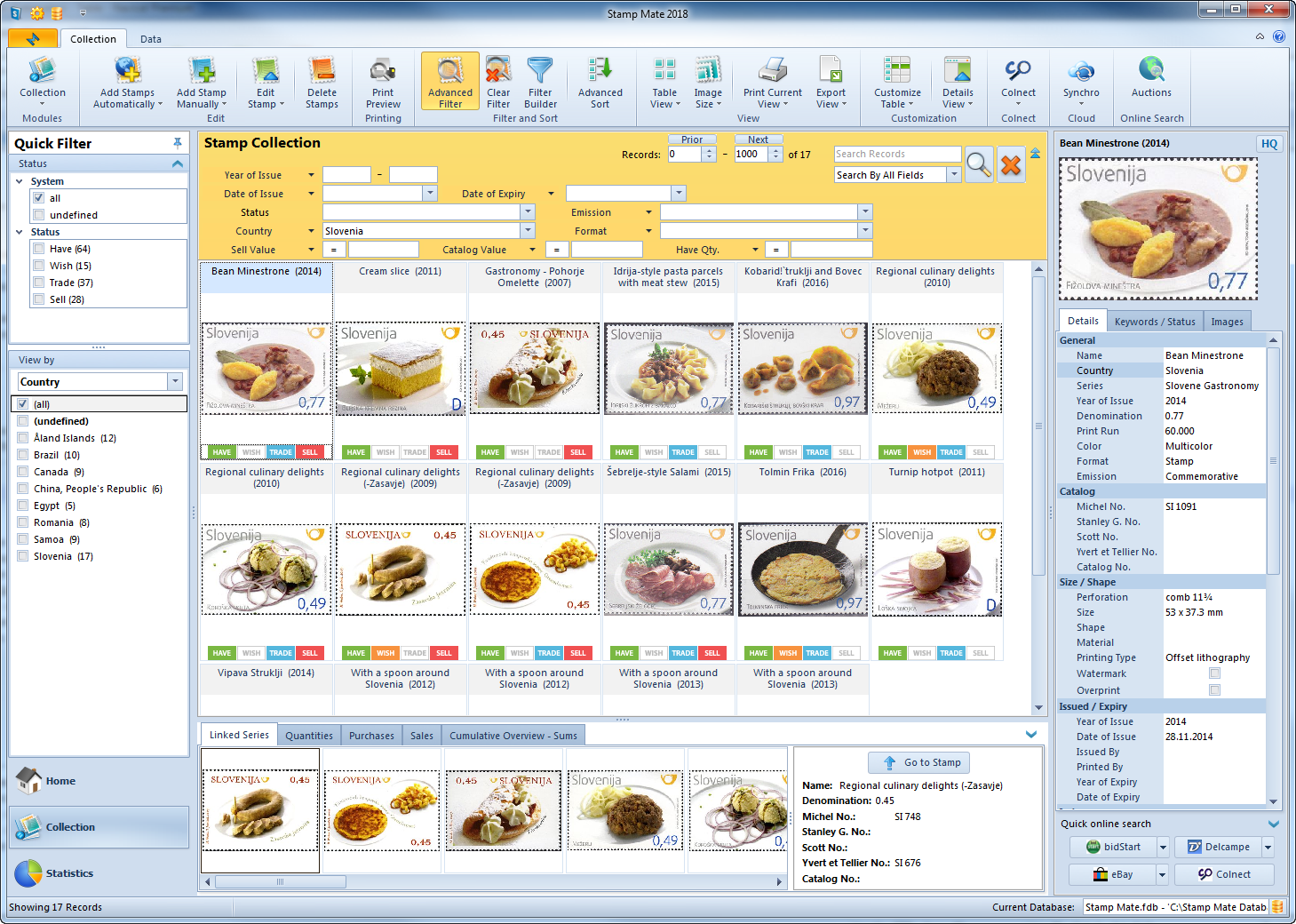Expand the Search By All Fields dropdown
The width and height of the screenshot is (1296, 924).
[x=954, y=175]
